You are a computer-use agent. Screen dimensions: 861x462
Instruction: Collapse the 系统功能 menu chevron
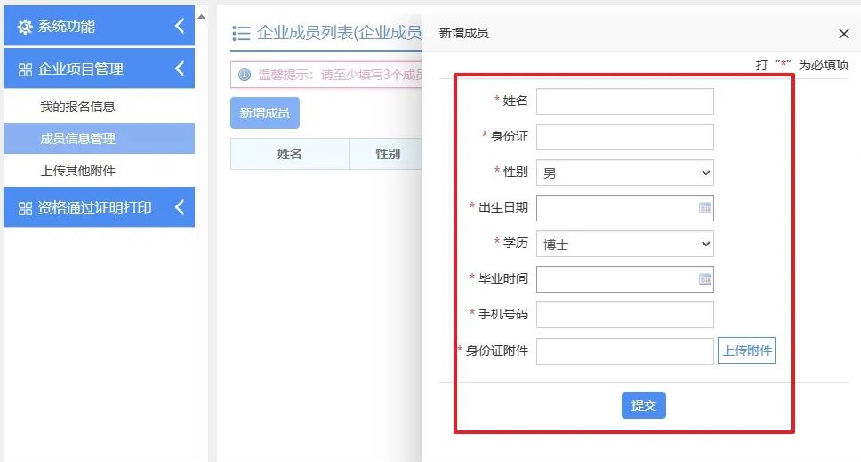[179, 26]
